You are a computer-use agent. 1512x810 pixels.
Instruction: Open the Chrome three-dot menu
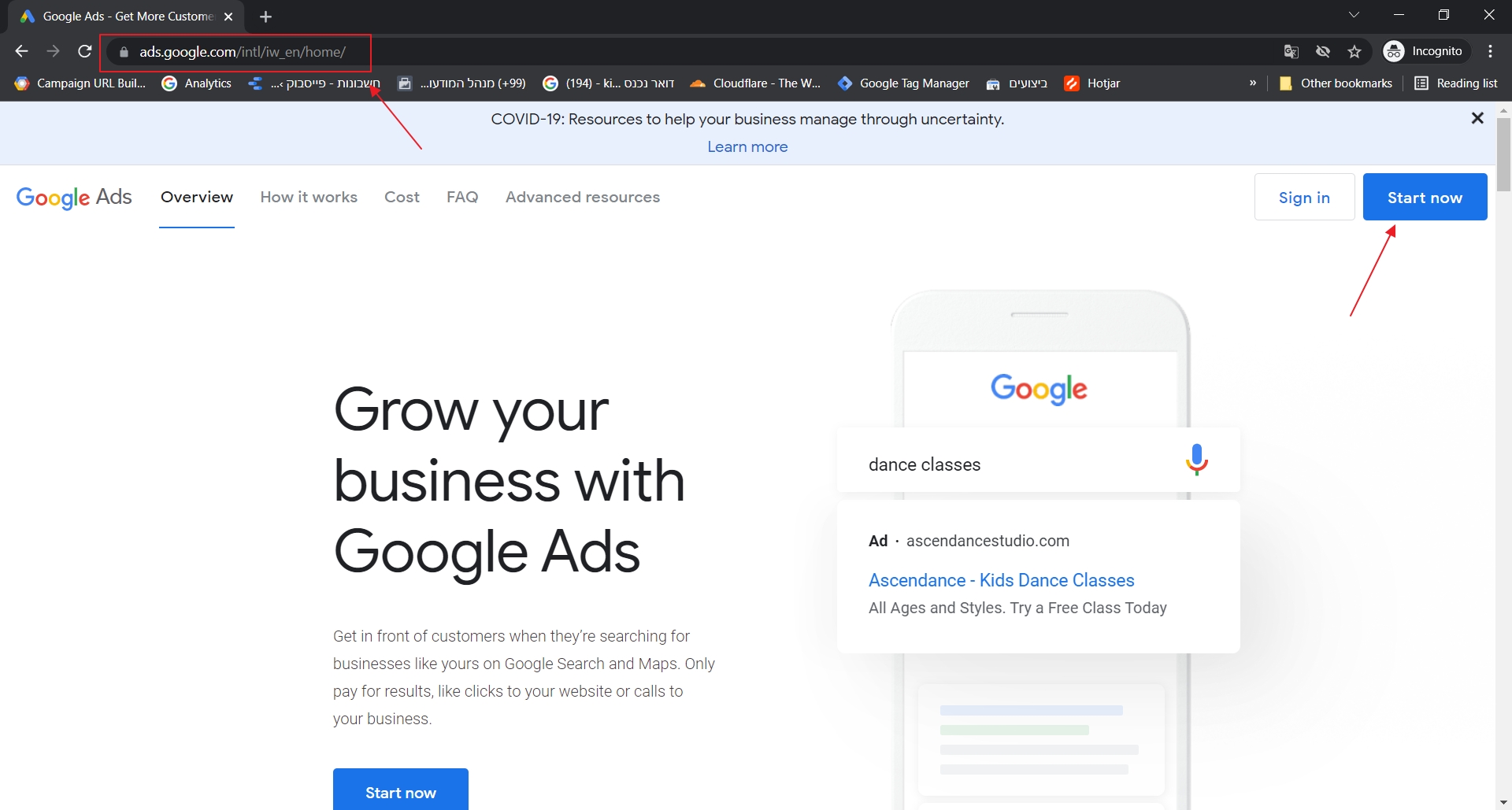pyautogui.click(x=1490, y=52)
